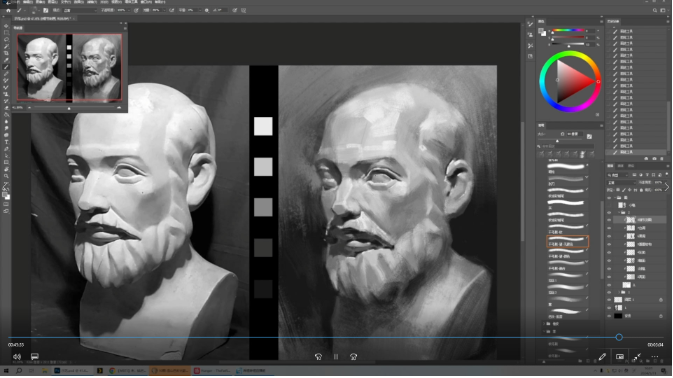The image size is (673, 378).
Task: Click the video player back arrow
Action: 8,3
